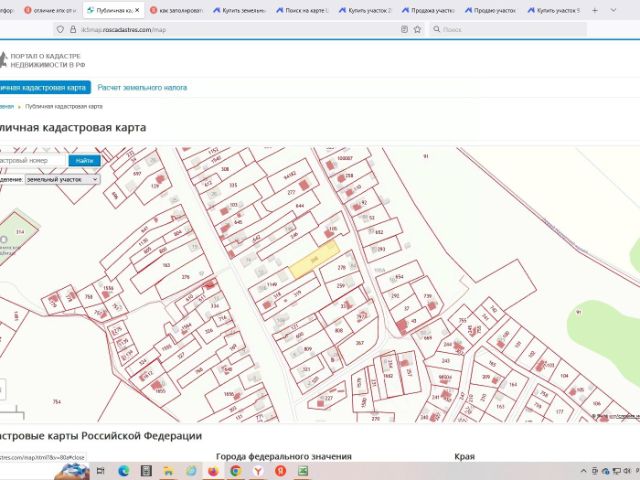Click parcel 1149 on the map
Image resolution: width=640 pixels, height=480 pixels.
tap(272, 284)
